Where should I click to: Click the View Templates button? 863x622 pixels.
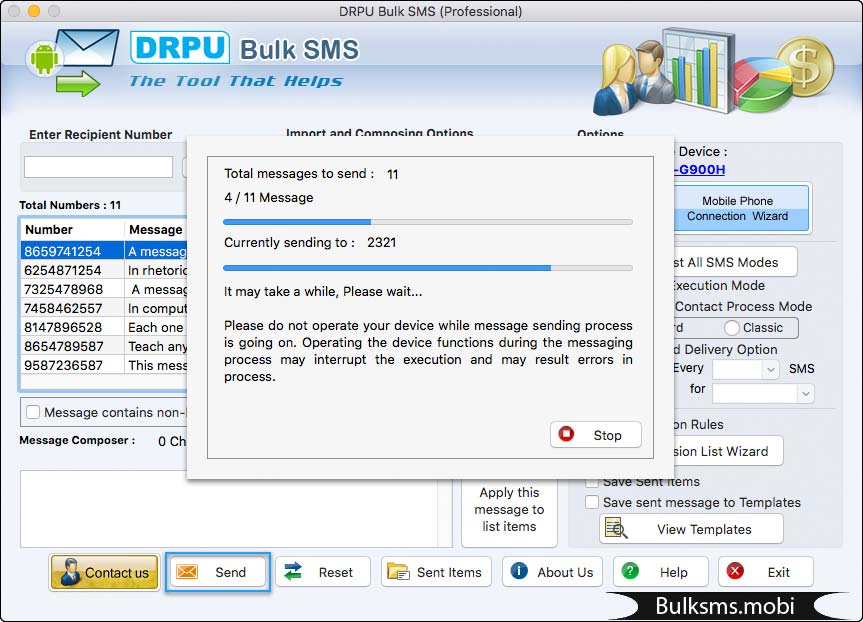pos(691,528)
